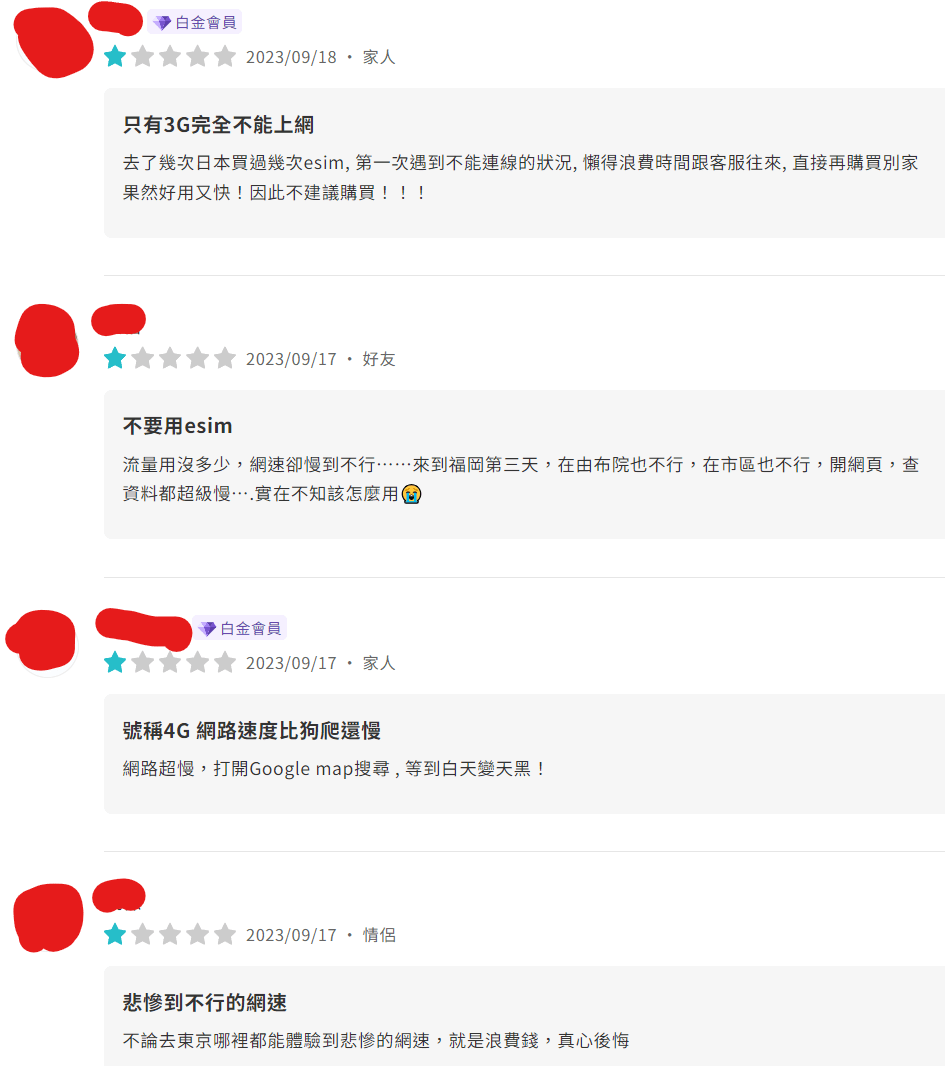This screenshot has width=945, height=1066.
Task: Click the fifth star of the 好友 review
Action: click(225, 358)
